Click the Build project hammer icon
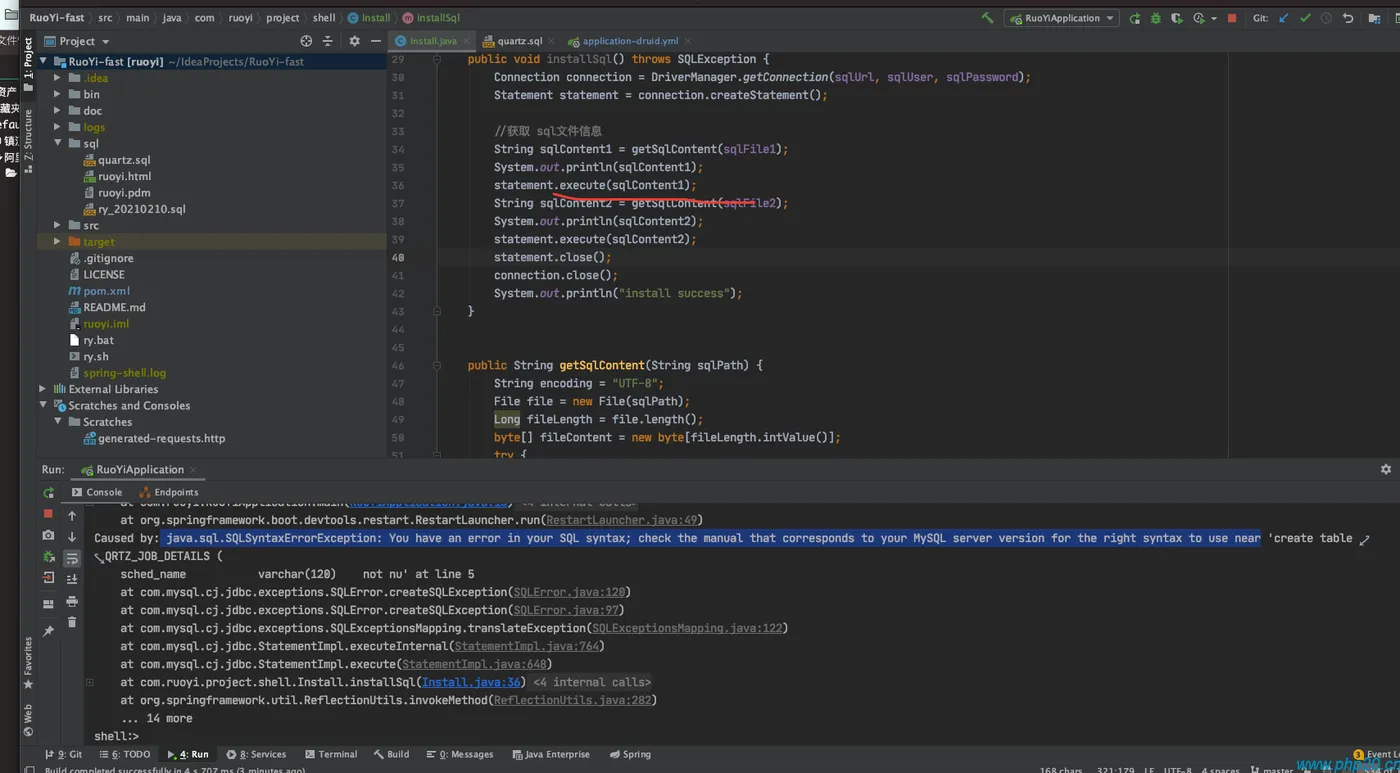Image resolution: width=1400 pixels, height=773 pixels. click(x=987, y=18)
